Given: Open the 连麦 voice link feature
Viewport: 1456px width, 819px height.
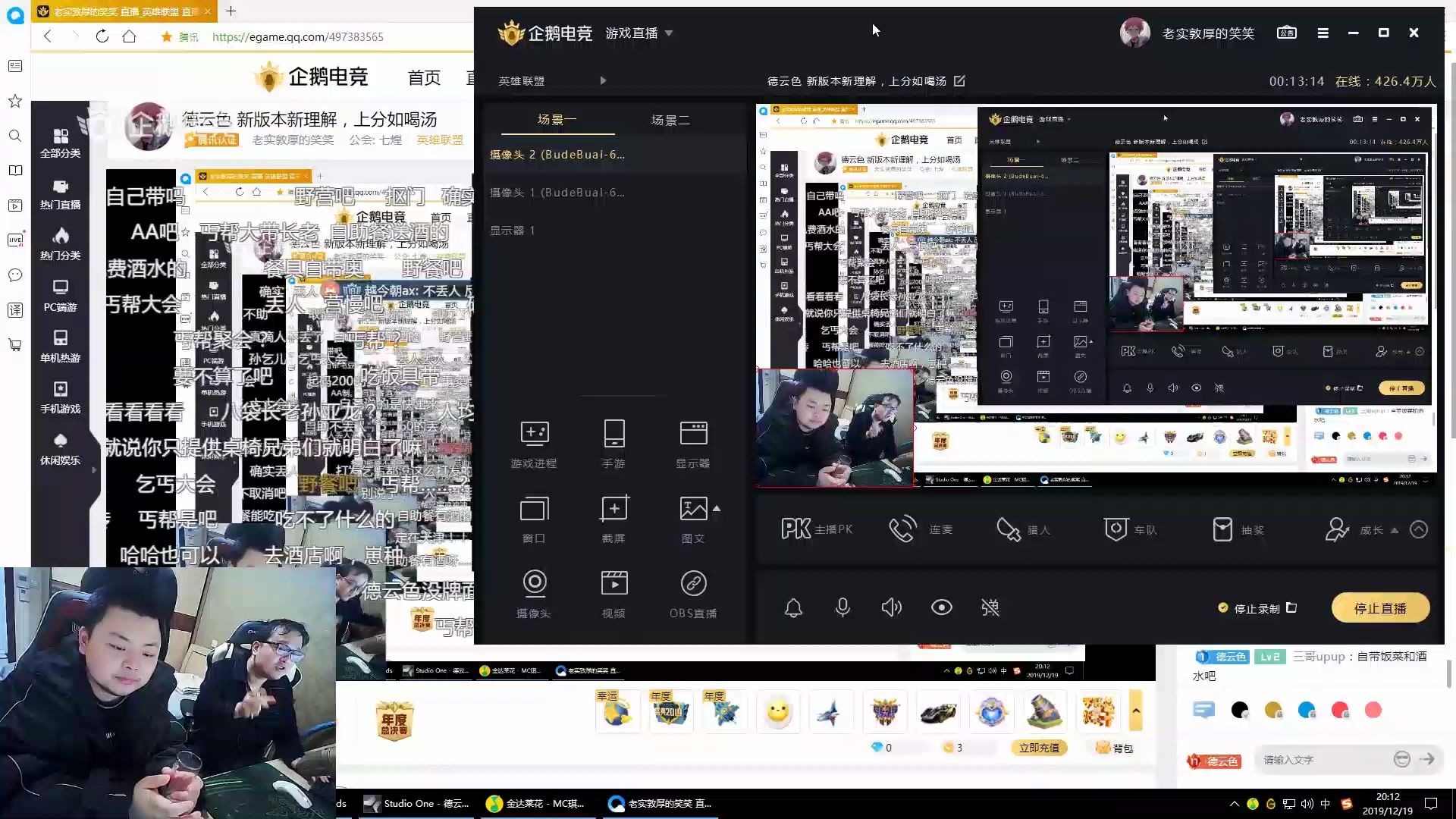Looking at the screenshot, I should (x=920, y=529).
